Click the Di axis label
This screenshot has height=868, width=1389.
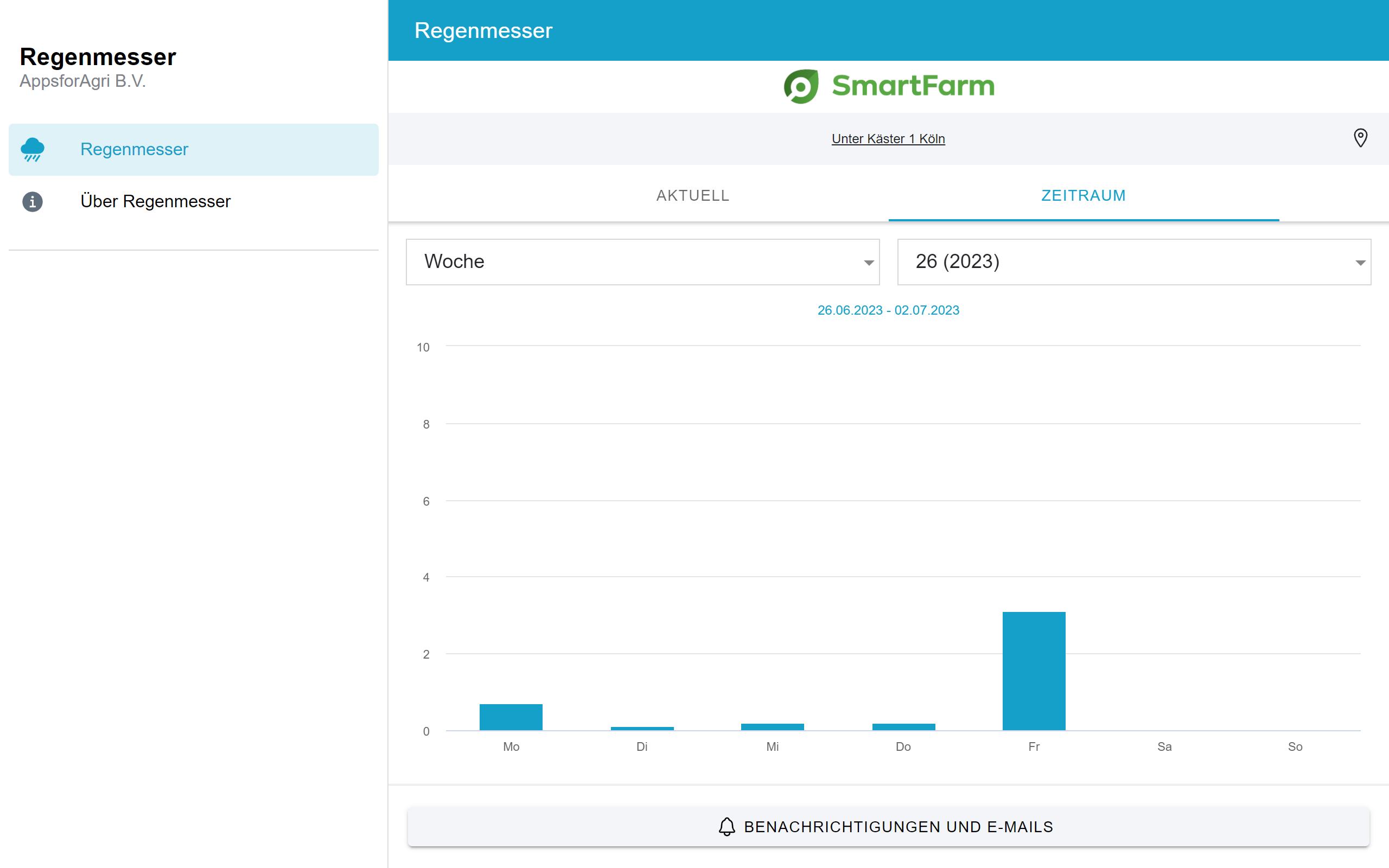(642, 747)
